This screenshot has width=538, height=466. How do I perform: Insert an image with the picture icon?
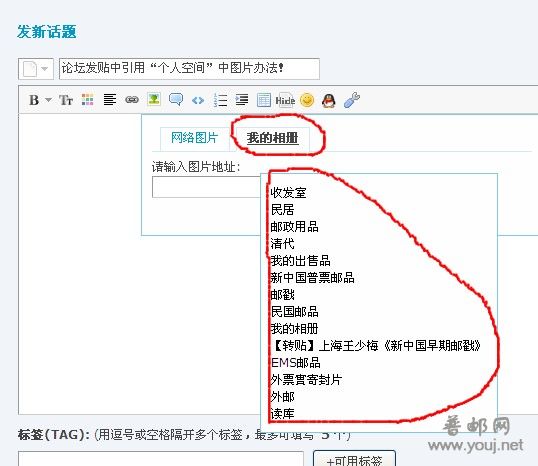tap(154, 100)
